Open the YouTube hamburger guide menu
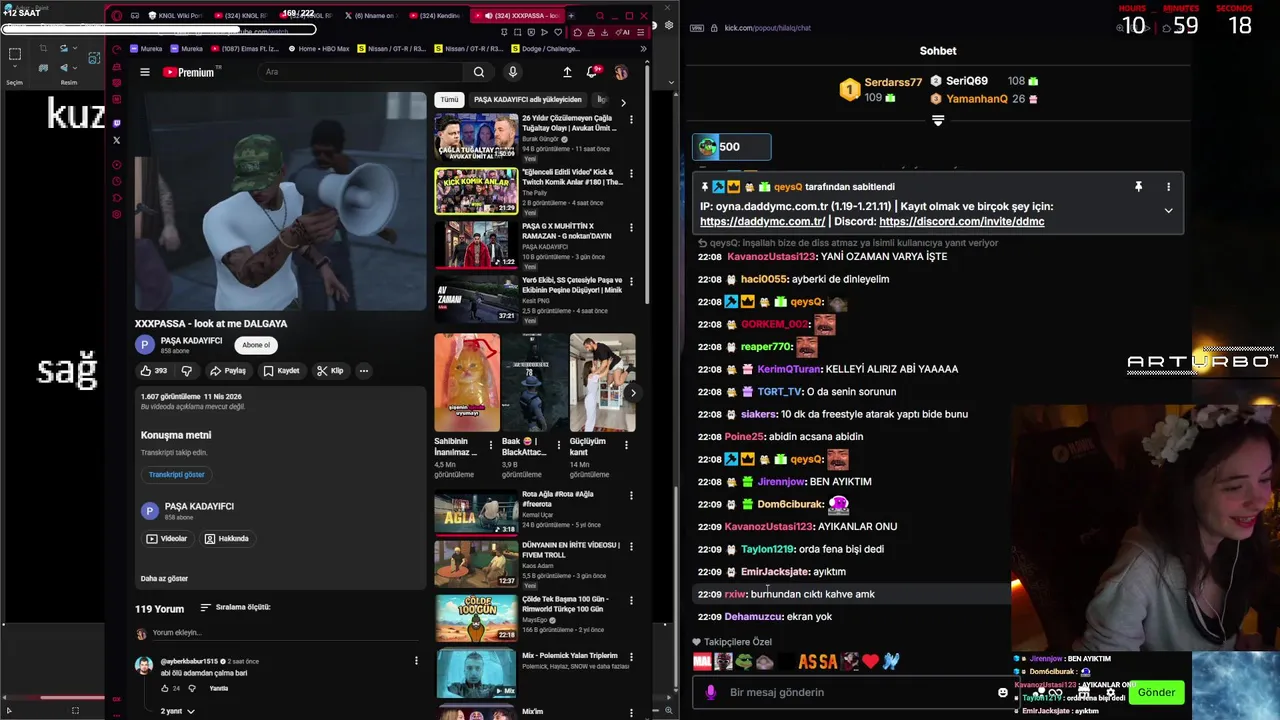 tap(145, 72)
